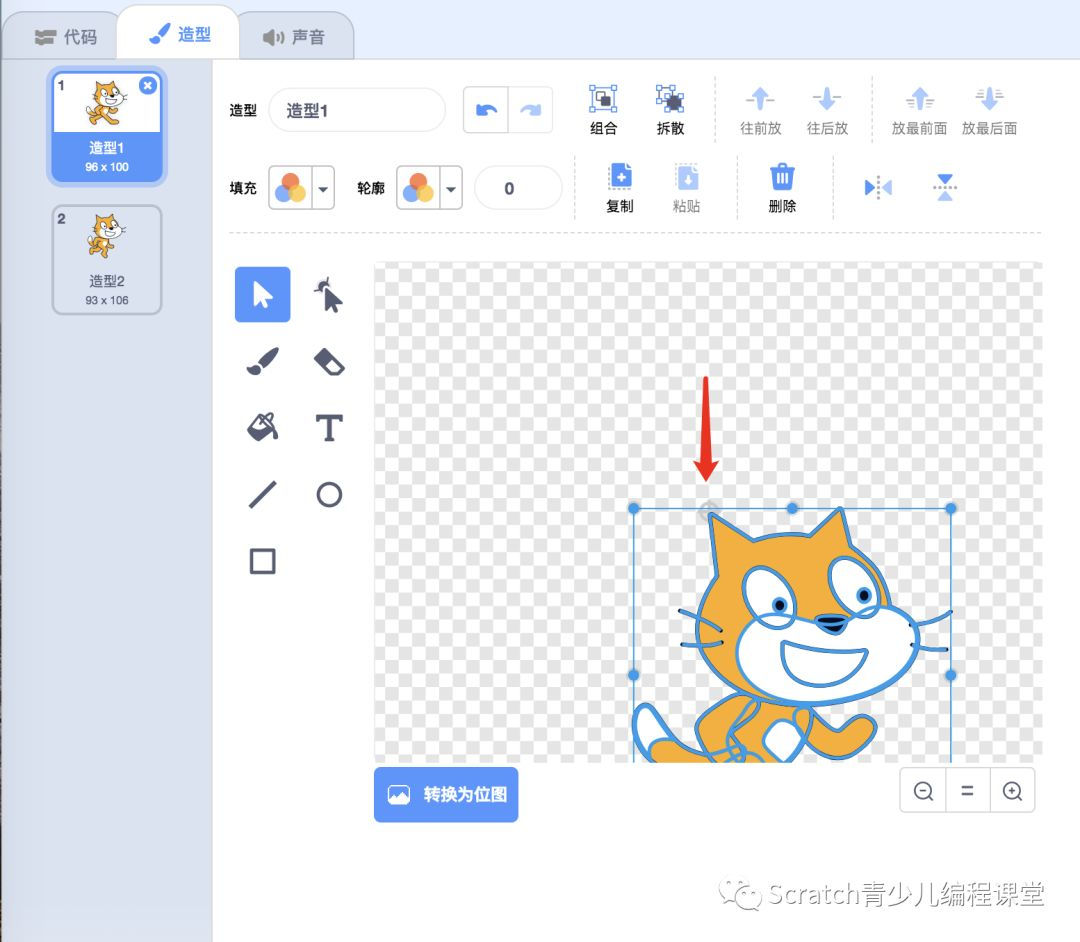Select the Rectangle tool

(261, 561)
